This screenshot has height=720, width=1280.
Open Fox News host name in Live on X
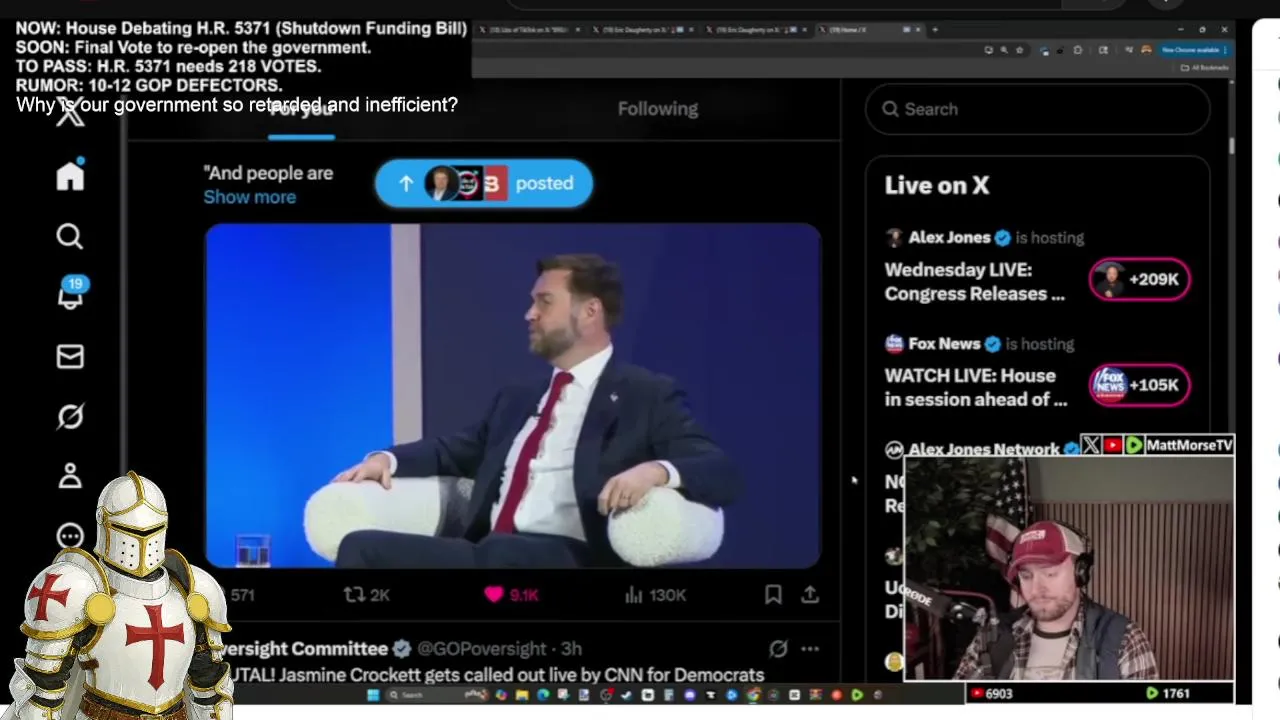[x=944, y=344]
